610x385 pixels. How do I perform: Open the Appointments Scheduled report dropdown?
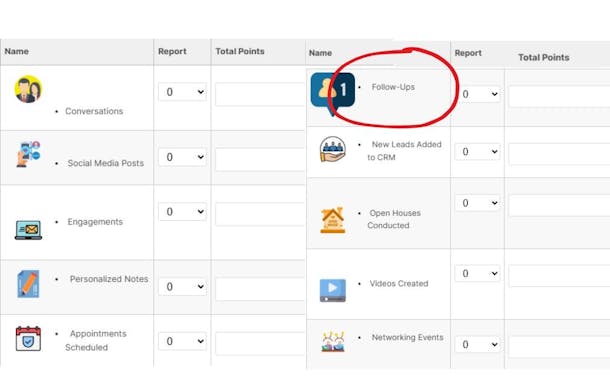182,341
